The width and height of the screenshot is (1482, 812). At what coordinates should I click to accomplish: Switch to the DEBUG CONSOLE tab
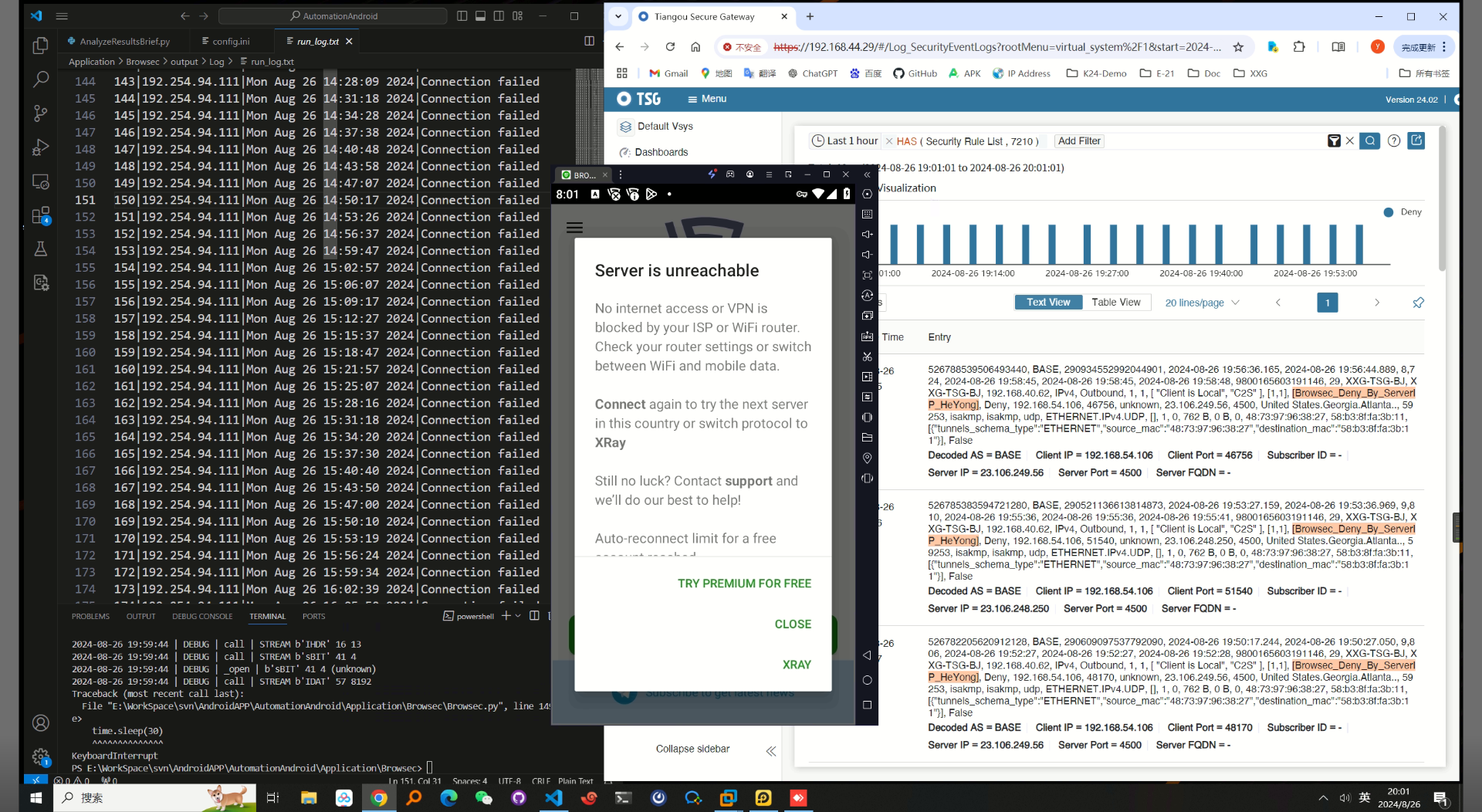(x=201, y=616)
